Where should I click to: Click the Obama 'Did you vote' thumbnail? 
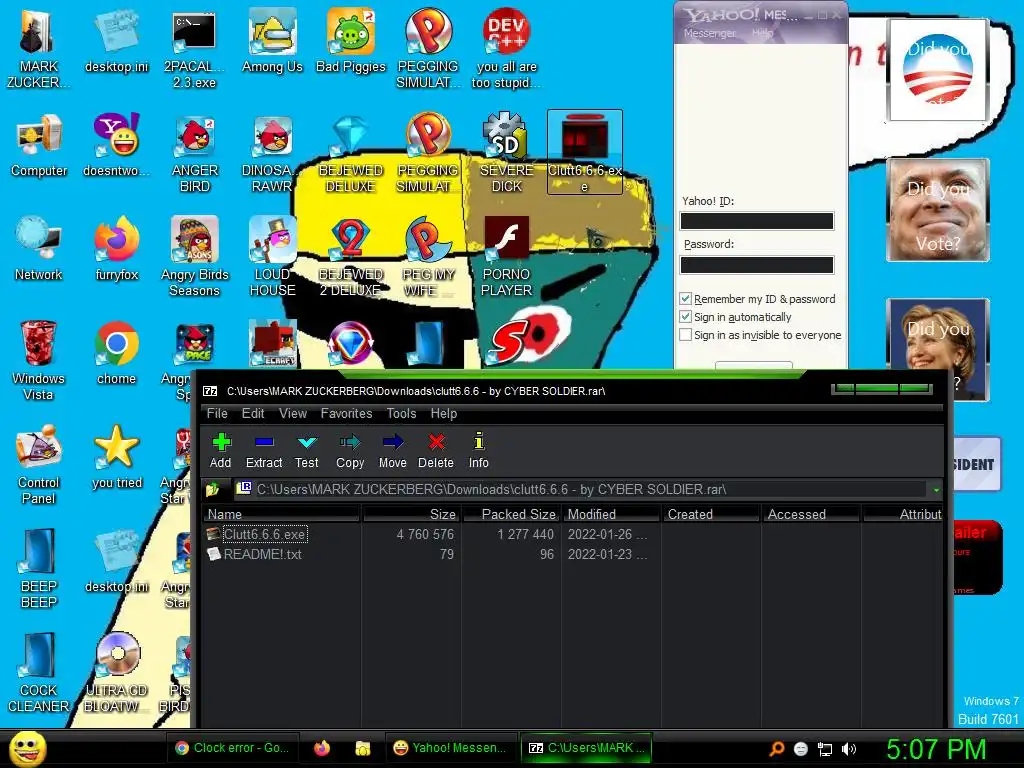coord(937,69)
